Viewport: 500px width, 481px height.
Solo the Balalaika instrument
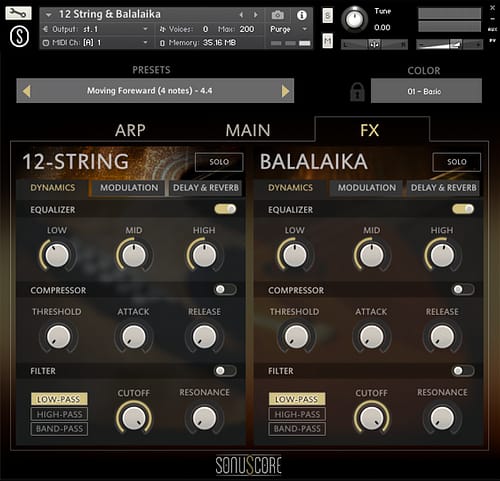point(456,162)
